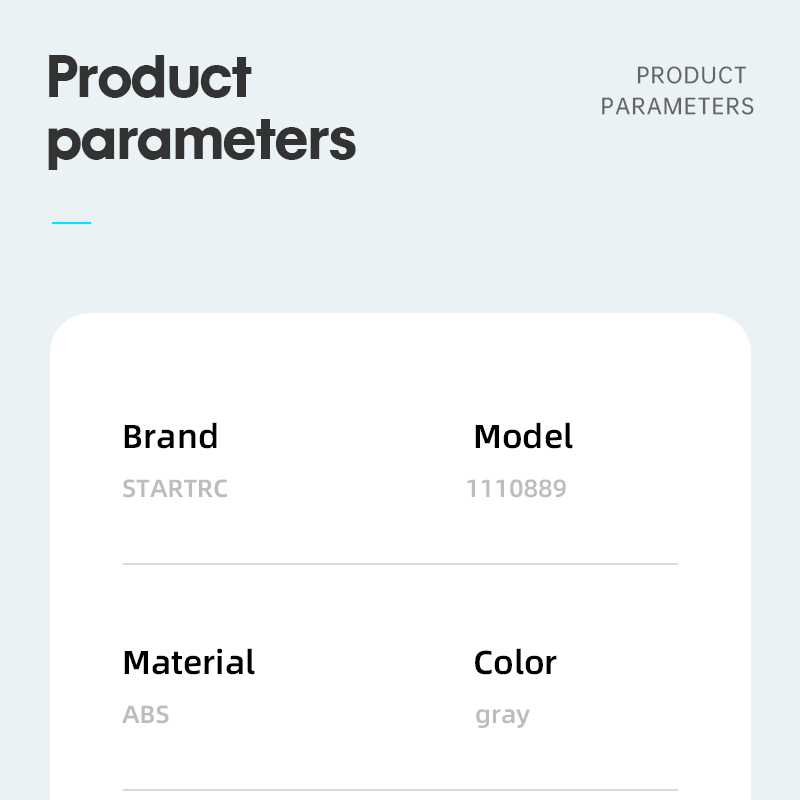Click the word Product in the title
This screenshot has height=800, width=800.
(149, 77)
